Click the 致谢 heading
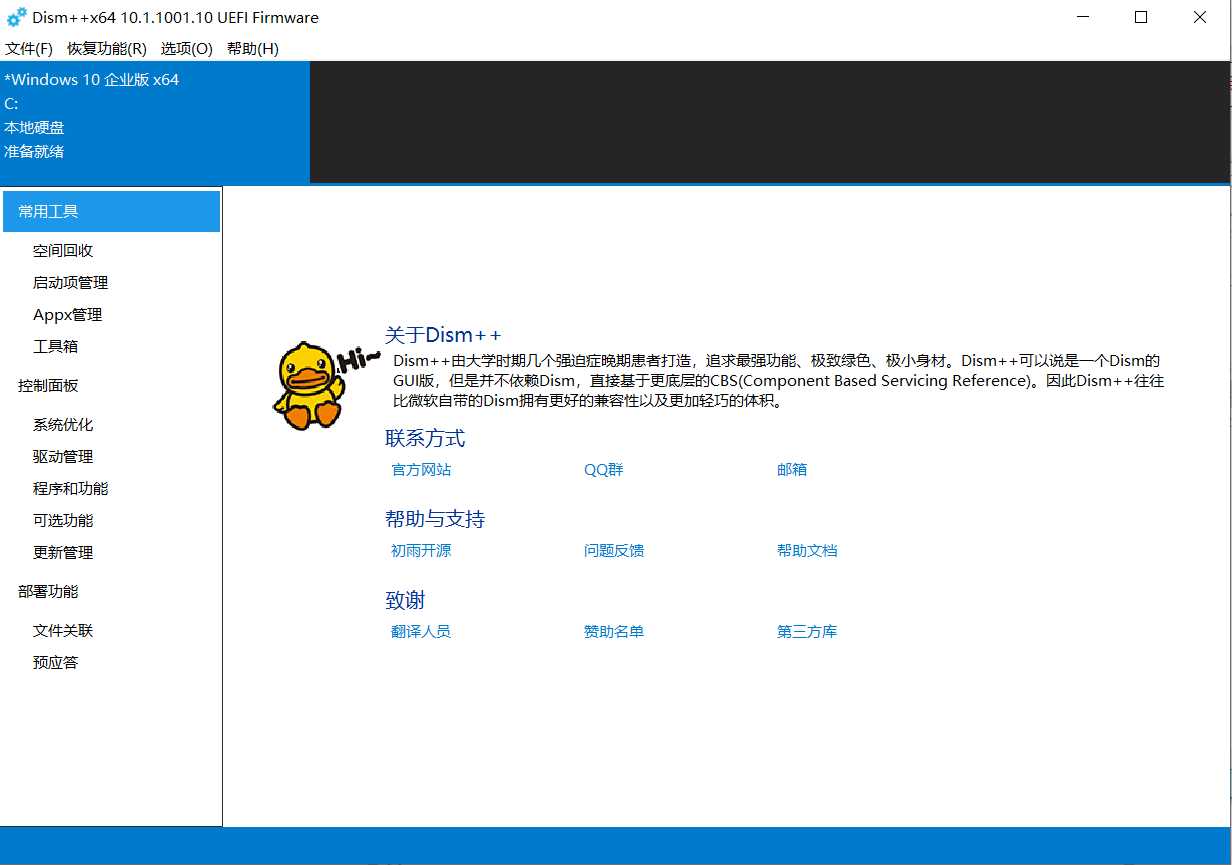Image resolution: width=1232 pixels, height=865 pixels. point(405,601)
